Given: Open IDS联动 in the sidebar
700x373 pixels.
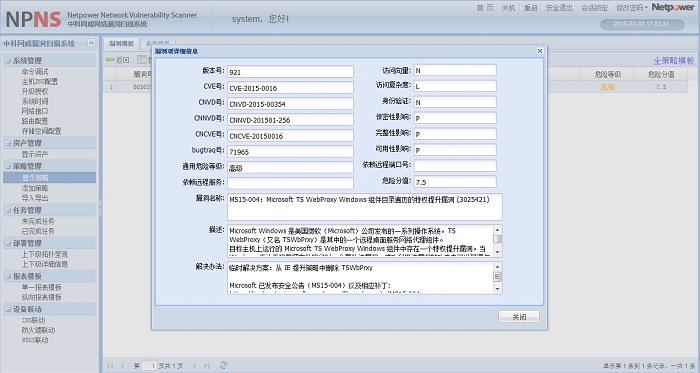Looking at the screenshot, I should coord(33,320).
